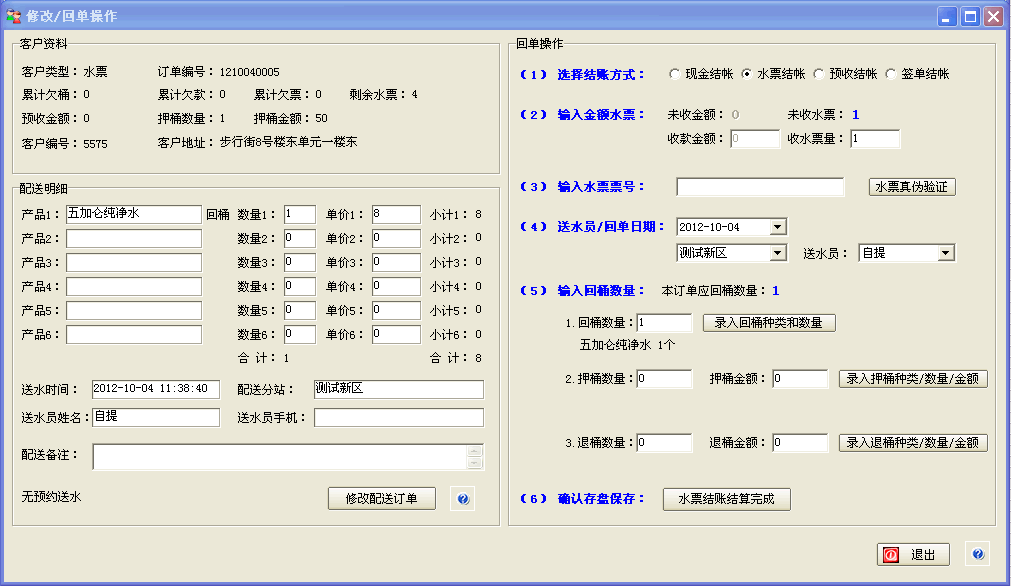
Task: Click the 数量1 input field
Action: tap(300, 214)
